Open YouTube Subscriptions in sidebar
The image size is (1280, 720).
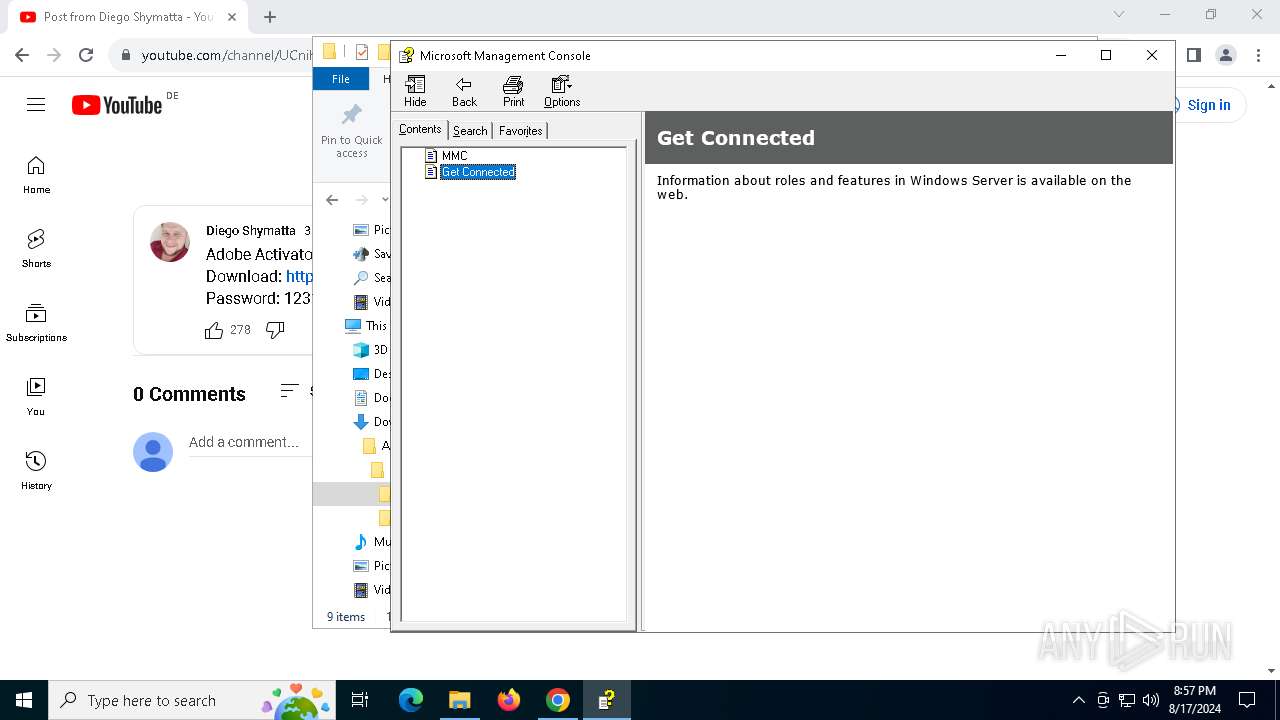pyautogui.click(x=36, y=323)
